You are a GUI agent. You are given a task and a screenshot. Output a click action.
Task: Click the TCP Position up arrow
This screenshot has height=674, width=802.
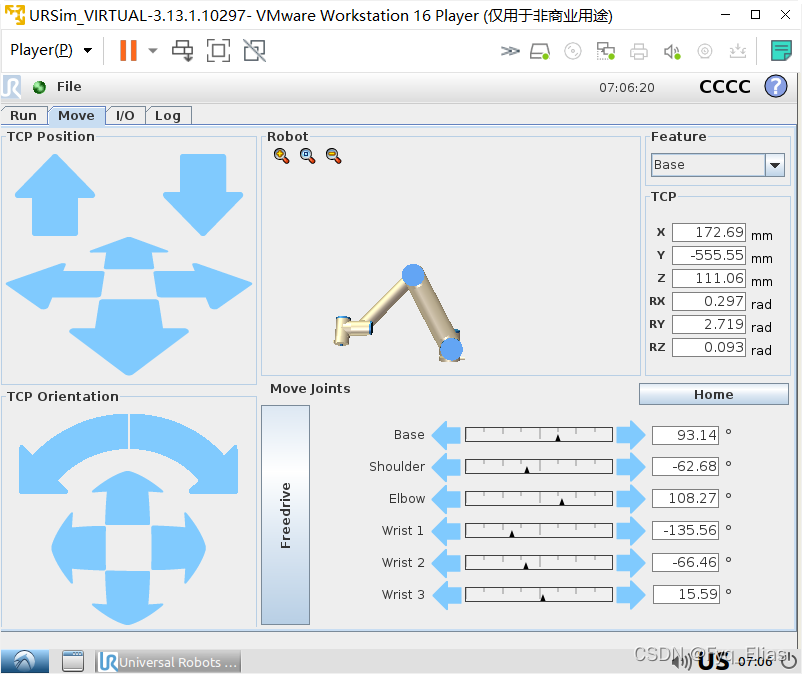(55, 195)
